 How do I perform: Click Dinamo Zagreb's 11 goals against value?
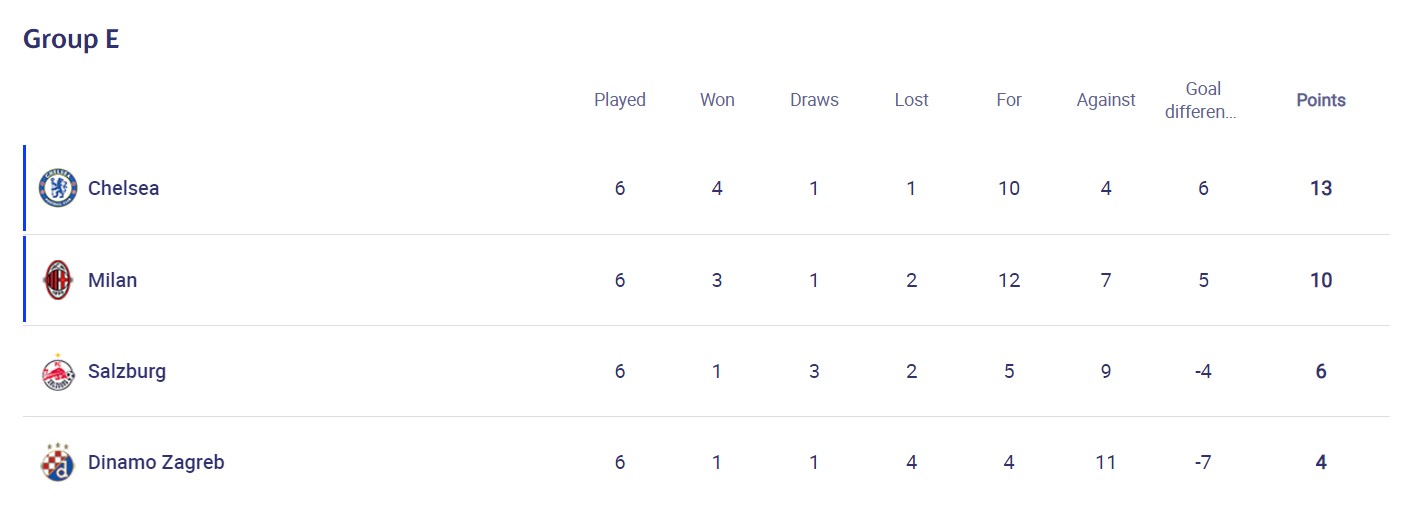coord(1106,462)
